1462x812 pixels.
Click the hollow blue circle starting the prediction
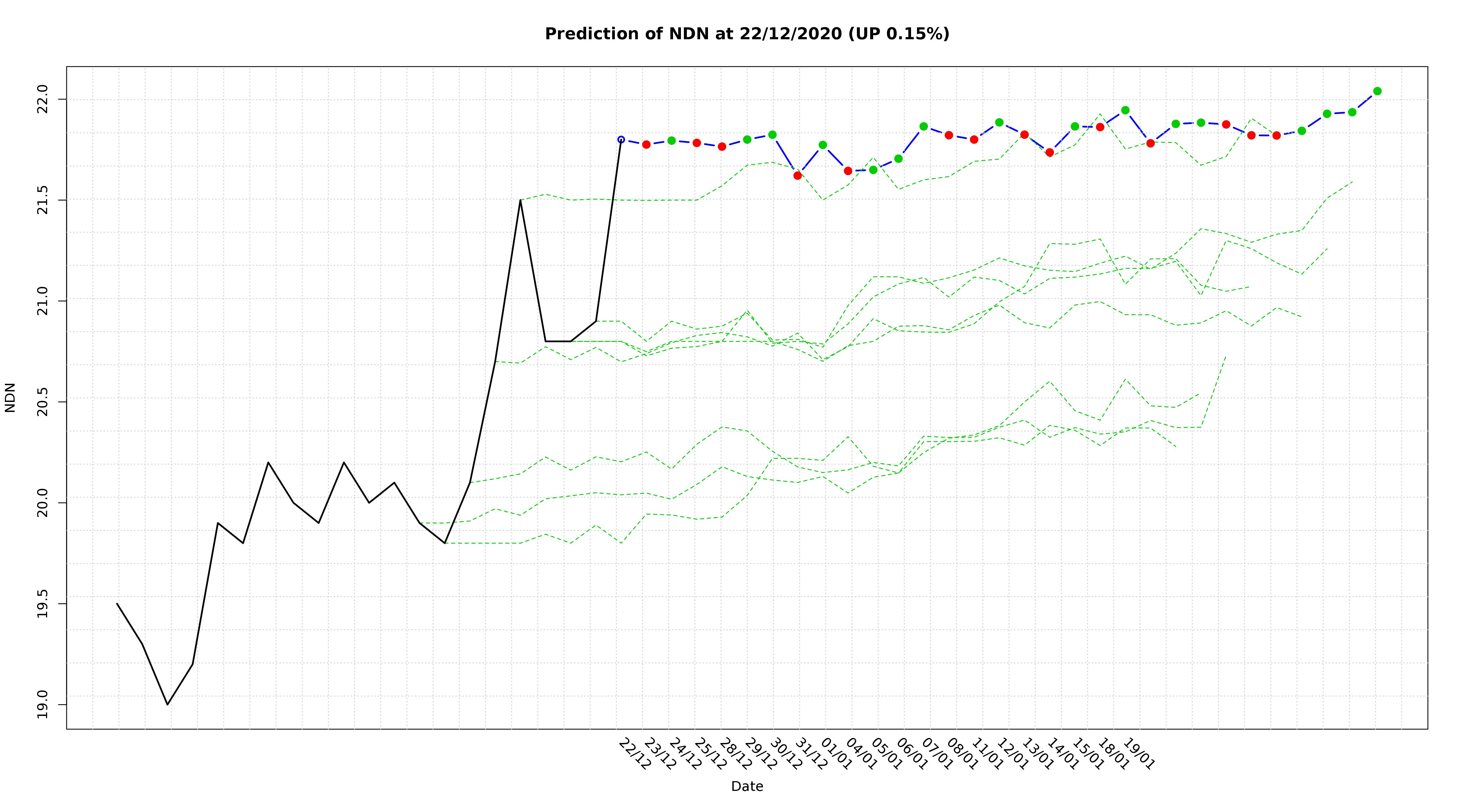(621, 140)
